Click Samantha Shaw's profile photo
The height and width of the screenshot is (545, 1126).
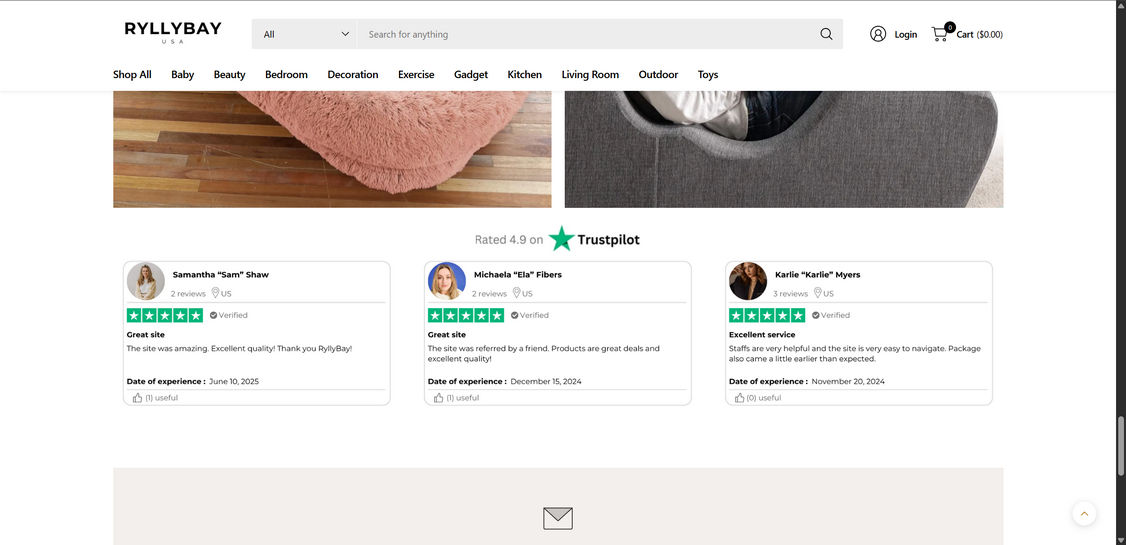point(146,281)
